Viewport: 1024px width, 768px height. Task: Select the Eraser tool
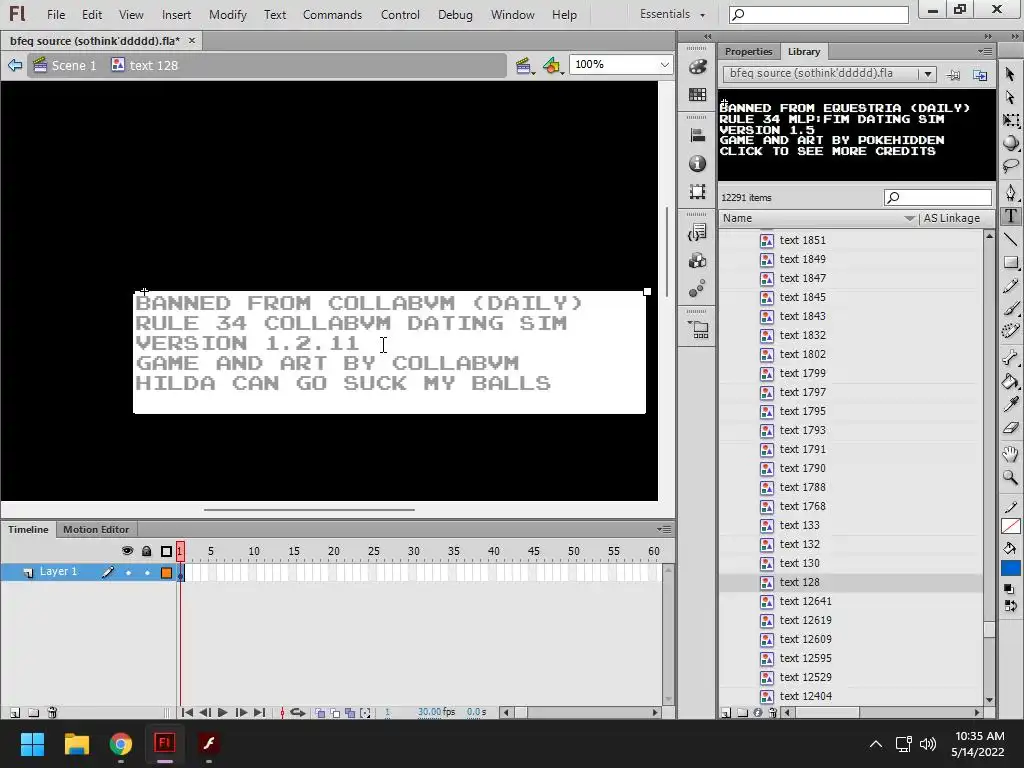pos(1010,428)
